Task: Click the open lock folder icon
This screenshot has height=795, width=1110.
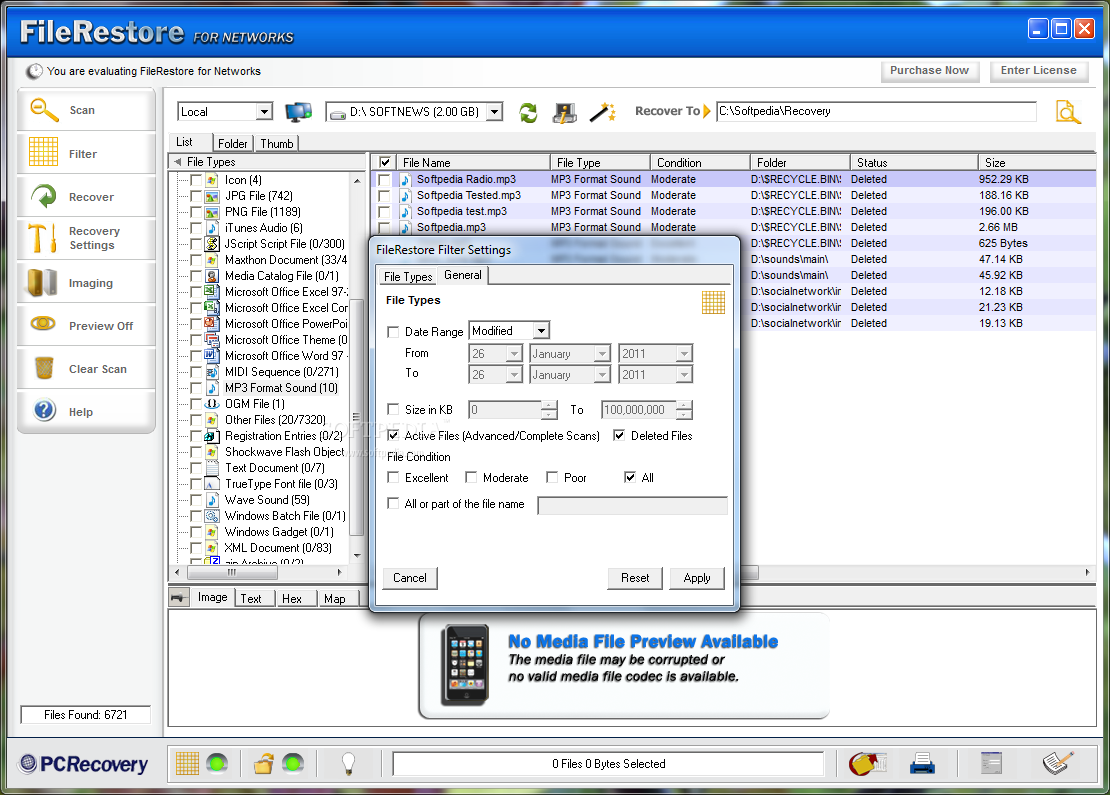Action: 264,763
